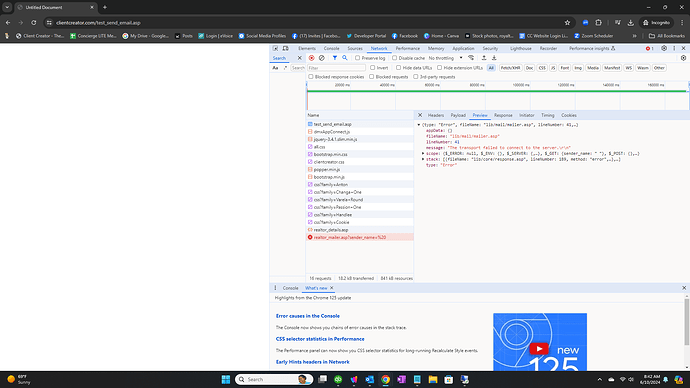Switch to the Console panel tab
Image resolution: width=690 pixels, height=388 pixels.
pos(331,48)
